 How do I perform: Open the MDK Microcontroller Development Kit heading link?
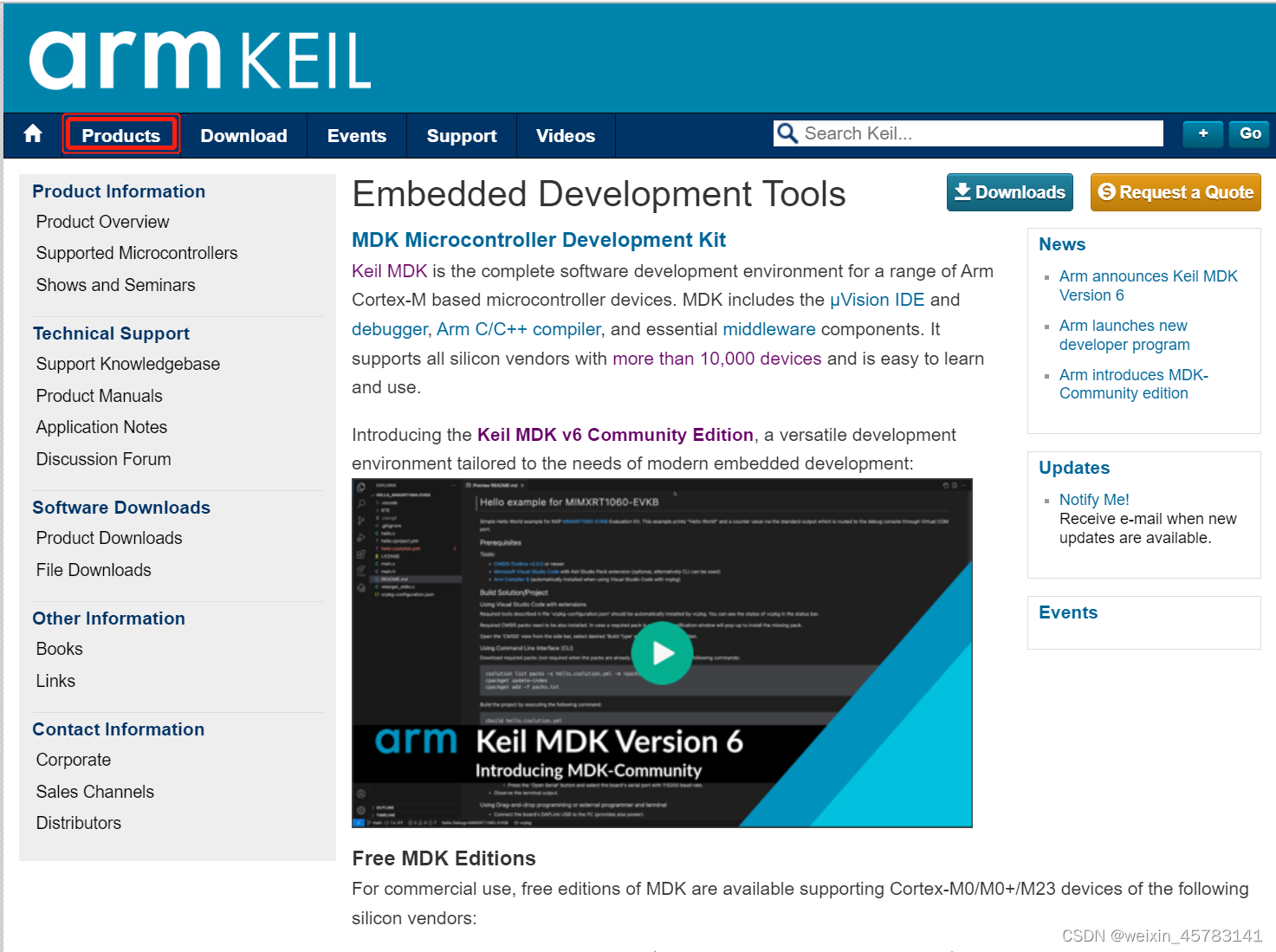(x=539, y=240)
